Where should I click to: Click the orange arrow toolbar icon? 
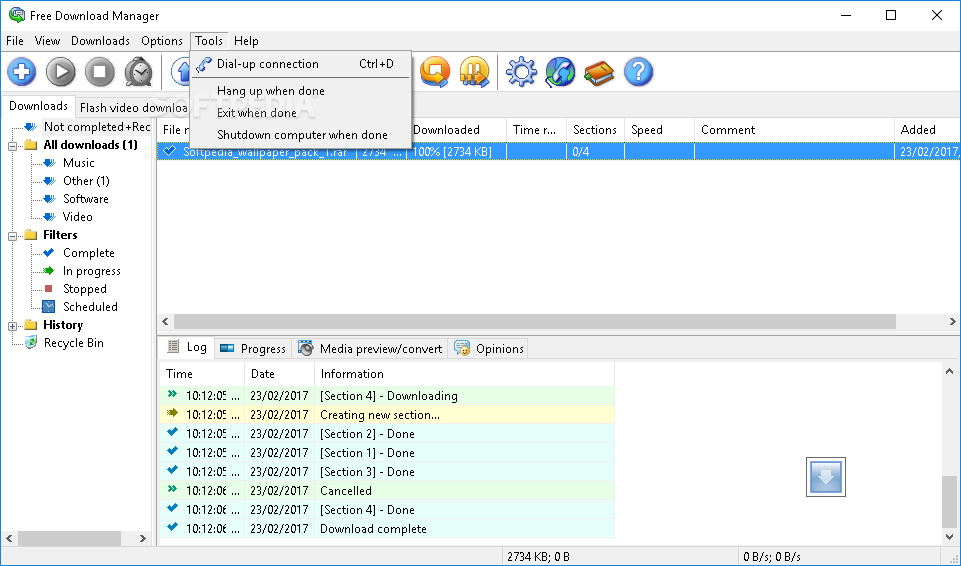435,72
